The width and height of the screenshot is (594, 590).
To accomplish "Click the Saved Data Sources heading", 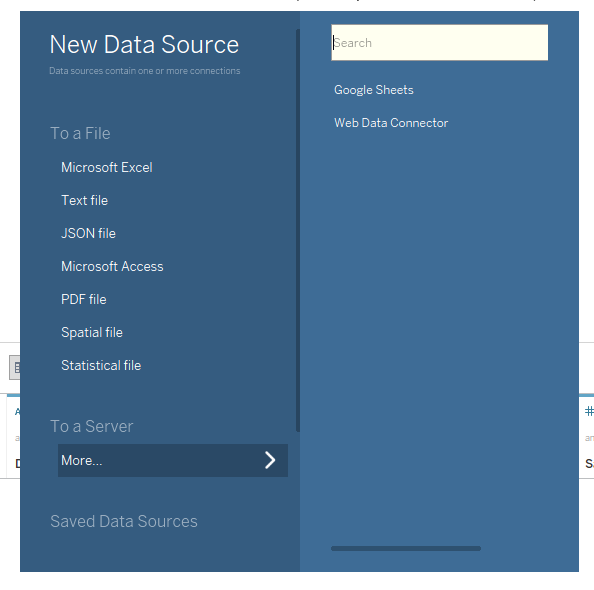I will 124,521.
